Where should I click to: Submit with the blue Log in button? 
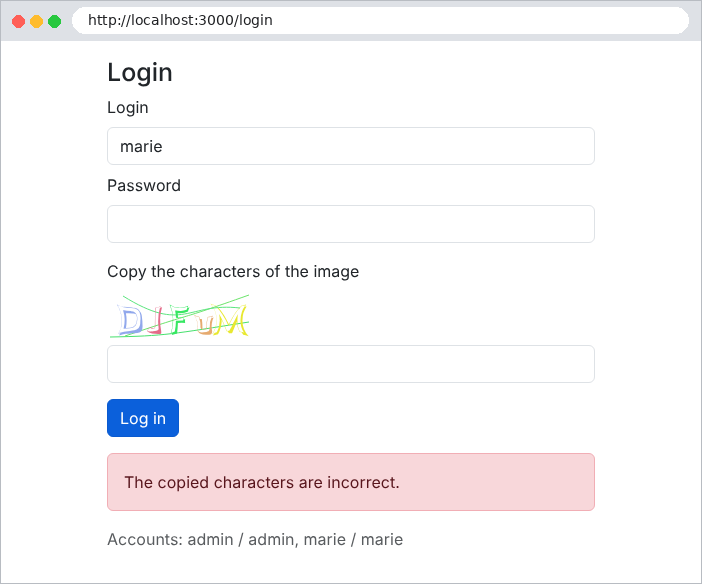click(x=143, y=418)
